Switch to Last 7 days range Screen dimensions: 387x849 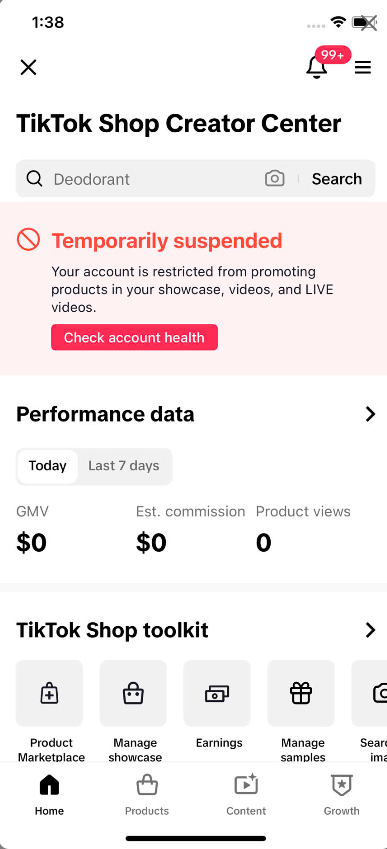tap(124, 466)
